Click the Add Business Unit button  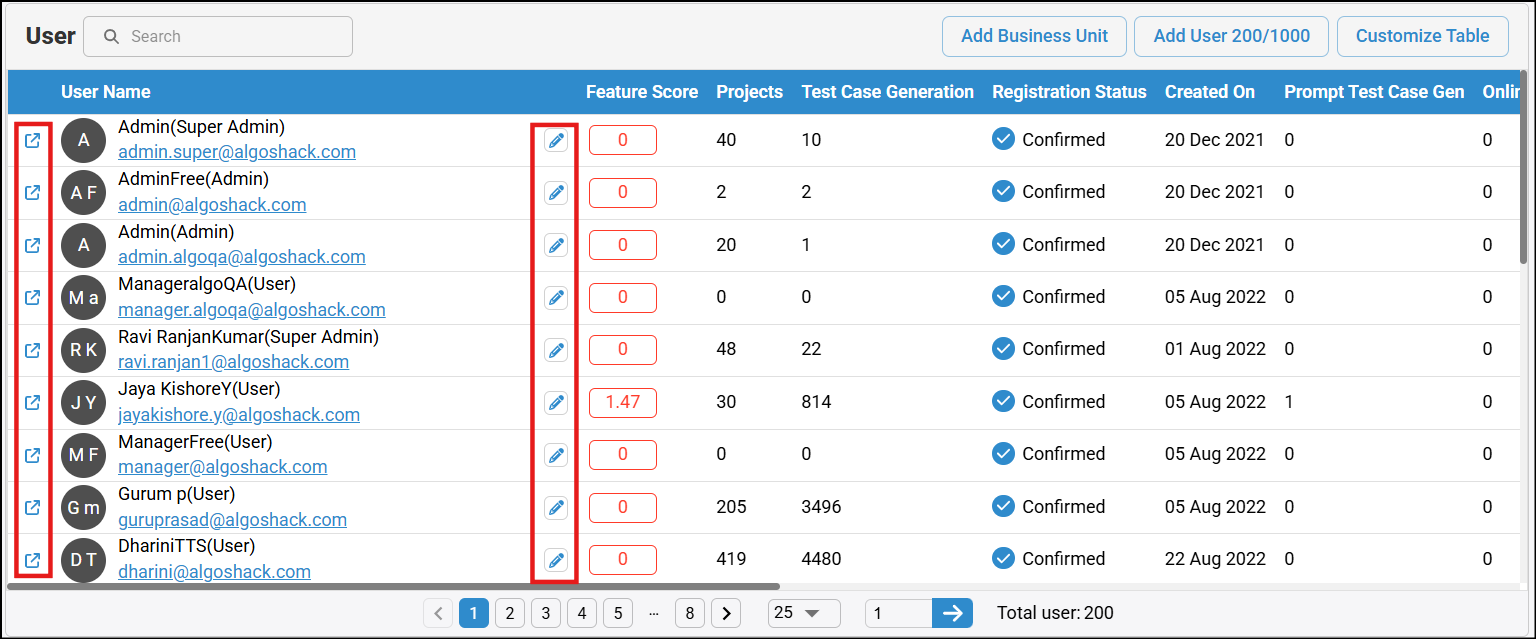tap(1034, 36)
